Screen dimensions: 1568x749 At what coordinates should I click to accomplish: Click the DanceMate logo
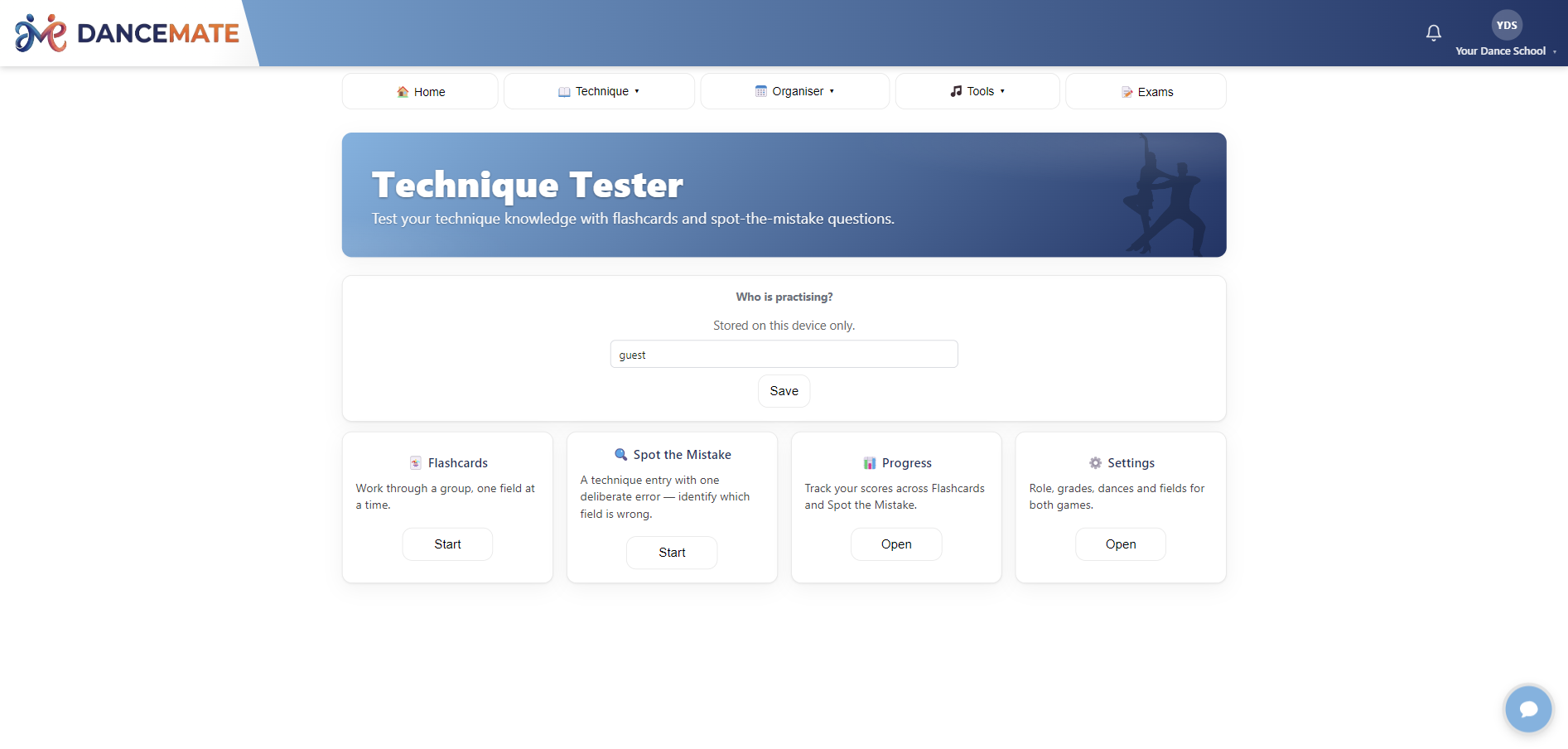127,33
